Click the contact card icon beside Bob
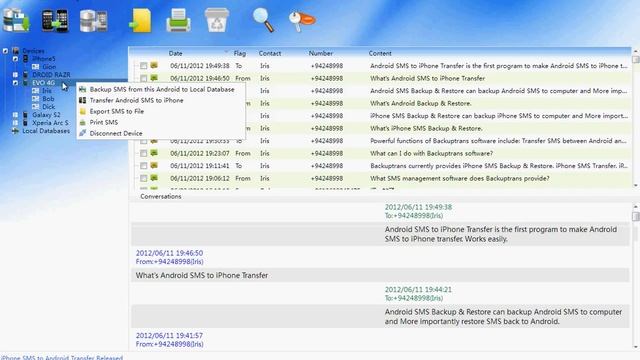Image resolution: width=640 pixels, height=360 pixels. [x=36, y=99]
